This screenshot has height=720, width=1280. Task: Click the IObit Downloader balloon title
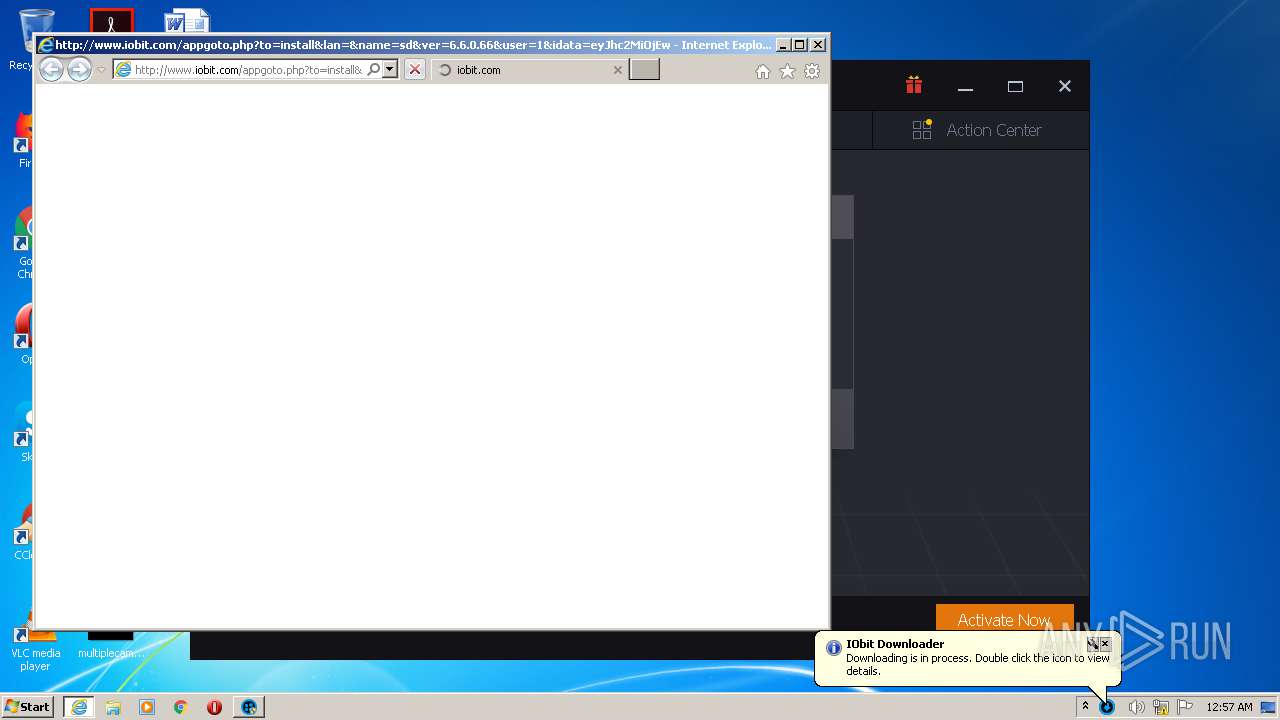(x=895, y=644)
